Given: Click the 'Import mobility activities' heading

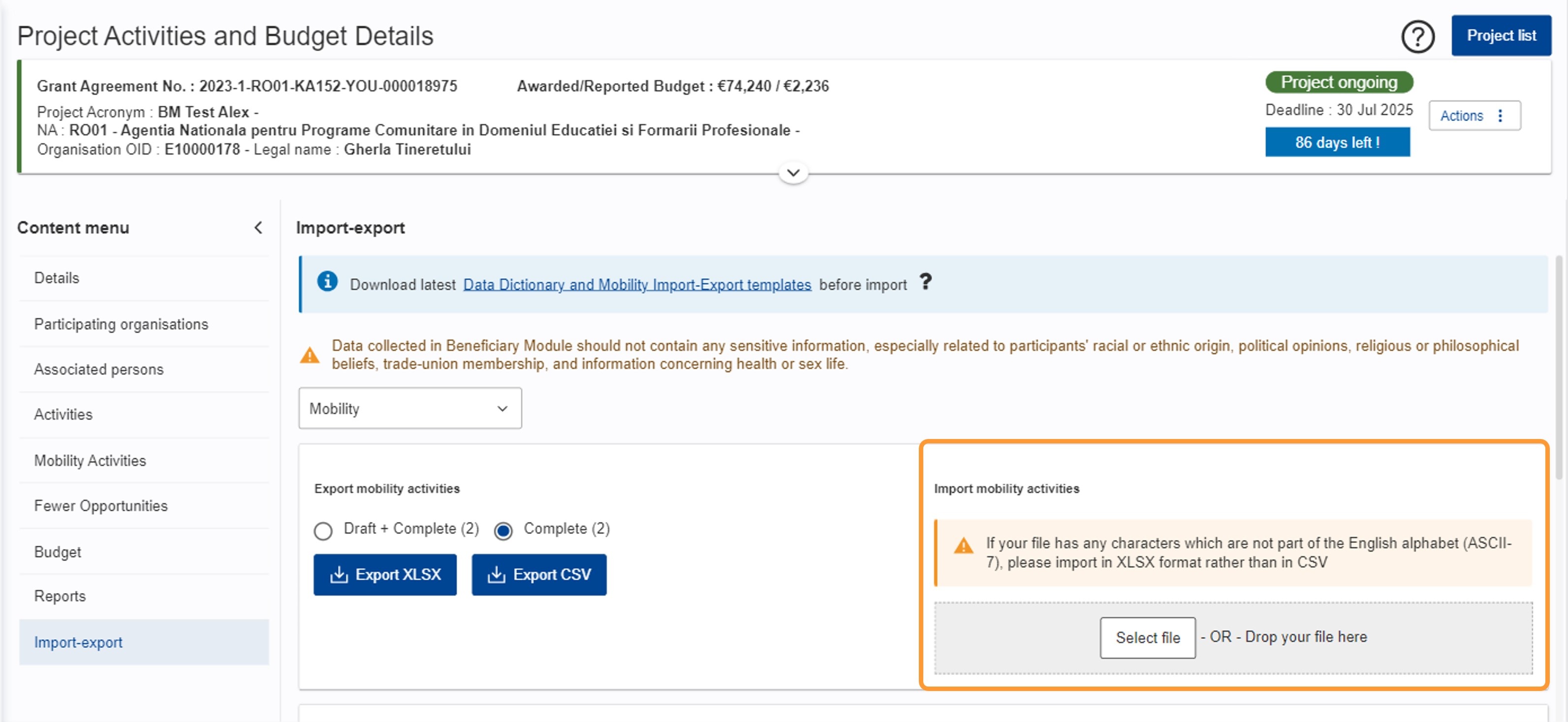Looking at the screenshot, I should pos(1006,489).
